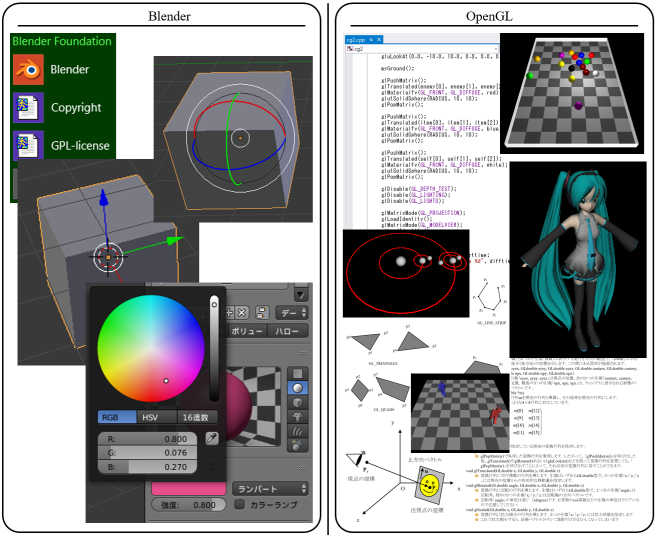Image resolution: width=656 pixels, height=535 pixels.
Task: Select world sphere preview type icon
Action: (297, 445)
